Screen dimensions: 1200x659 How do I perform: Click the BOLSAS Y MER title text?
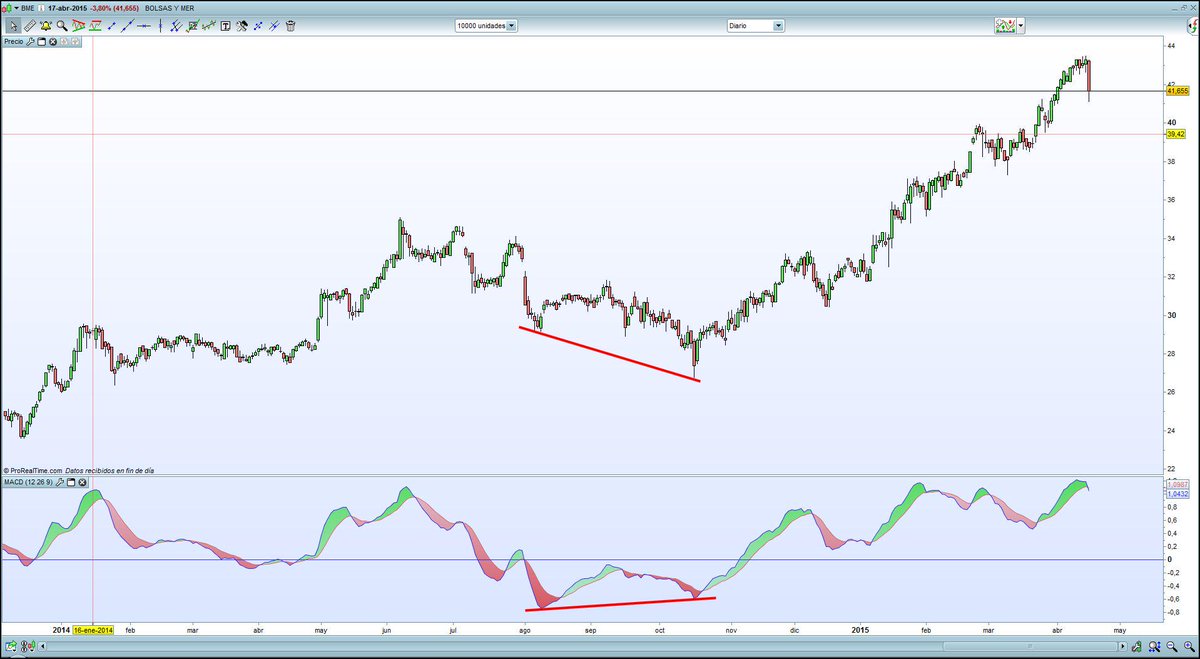pos(170,6)
